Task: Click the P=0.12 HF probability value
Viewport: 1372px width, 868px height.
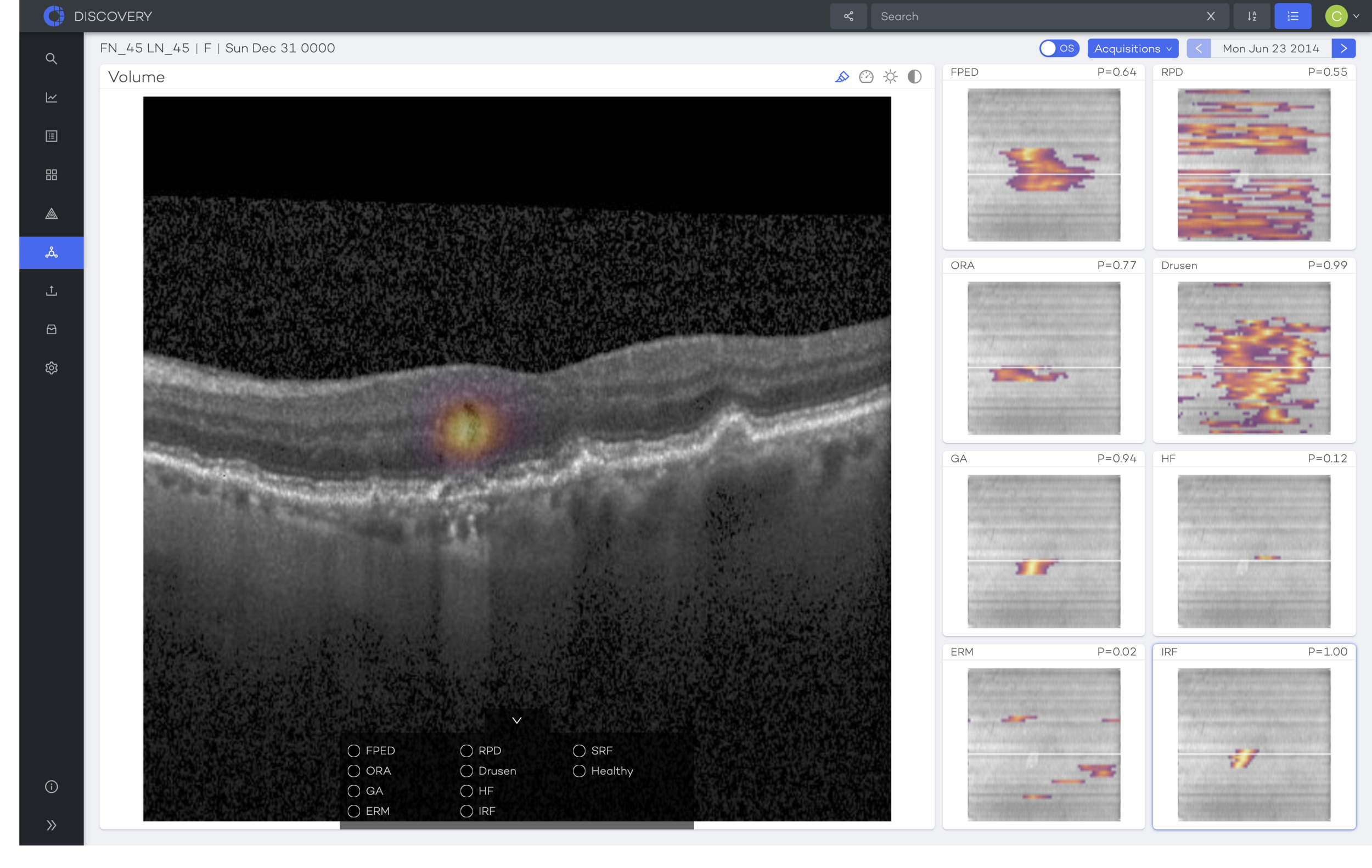Action: [1328, 459]
